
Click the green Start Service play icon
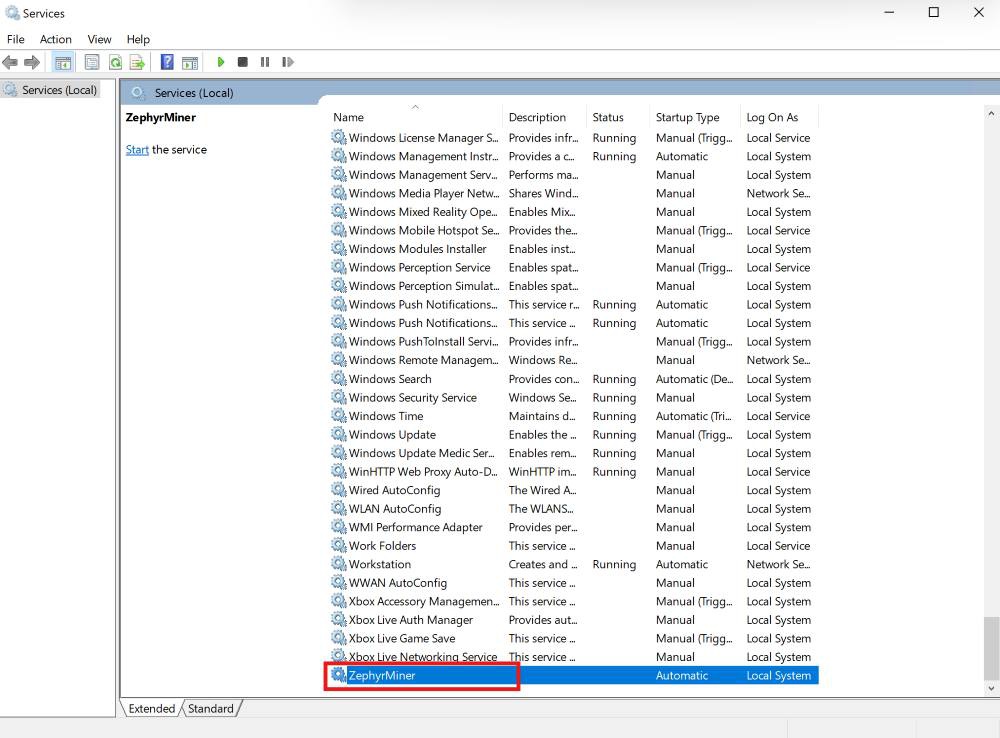[x=221, y=62]
